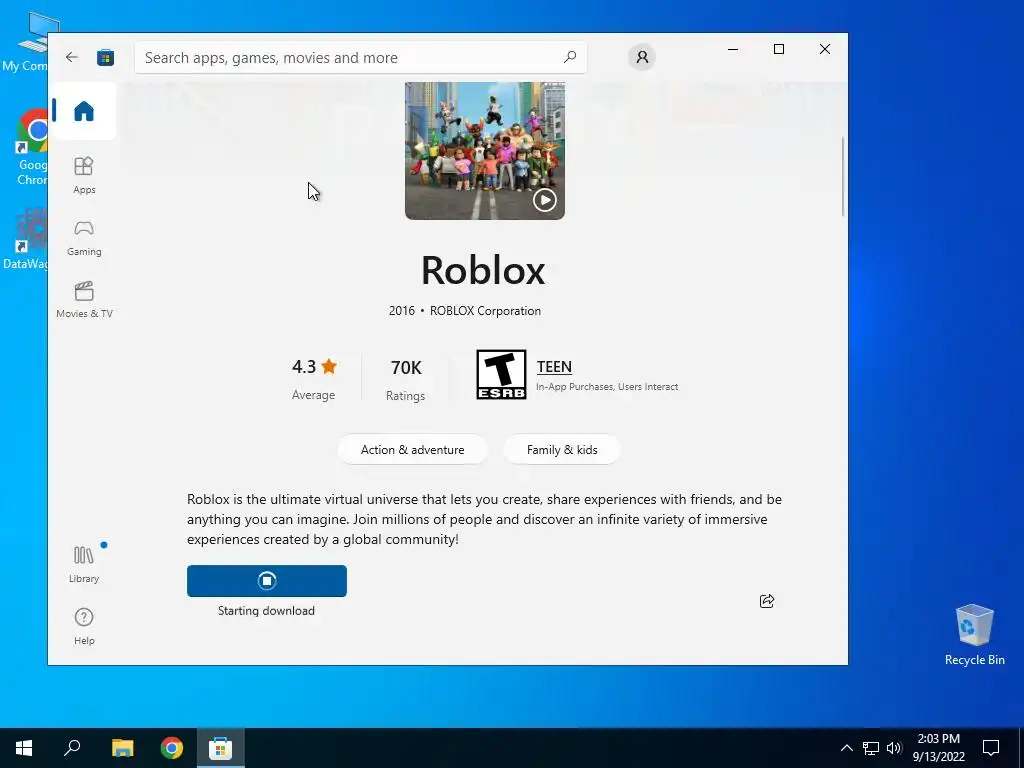Viewport: 1024px width, 768px height.
Task: Open the taskbar clock and date
Action: point(938,748)
